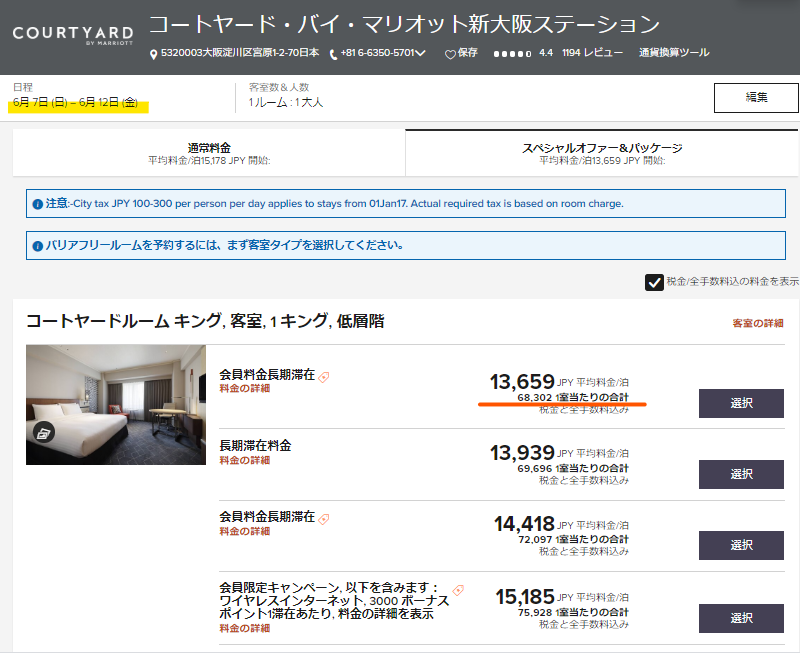
Task: Click the photo gallery icon on the room image
Action: [x=44, y=433]
